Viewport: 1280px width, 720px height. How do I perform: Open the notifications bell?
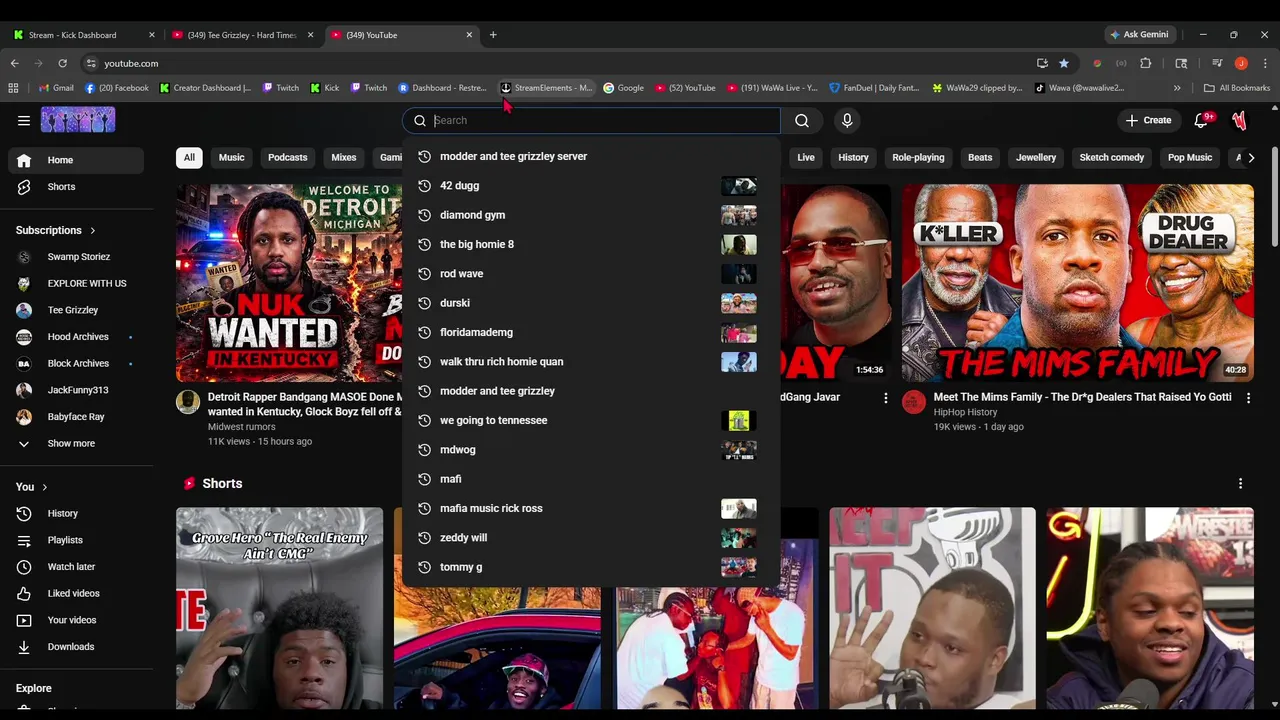pyautogui.click(x=1202, y=121)
